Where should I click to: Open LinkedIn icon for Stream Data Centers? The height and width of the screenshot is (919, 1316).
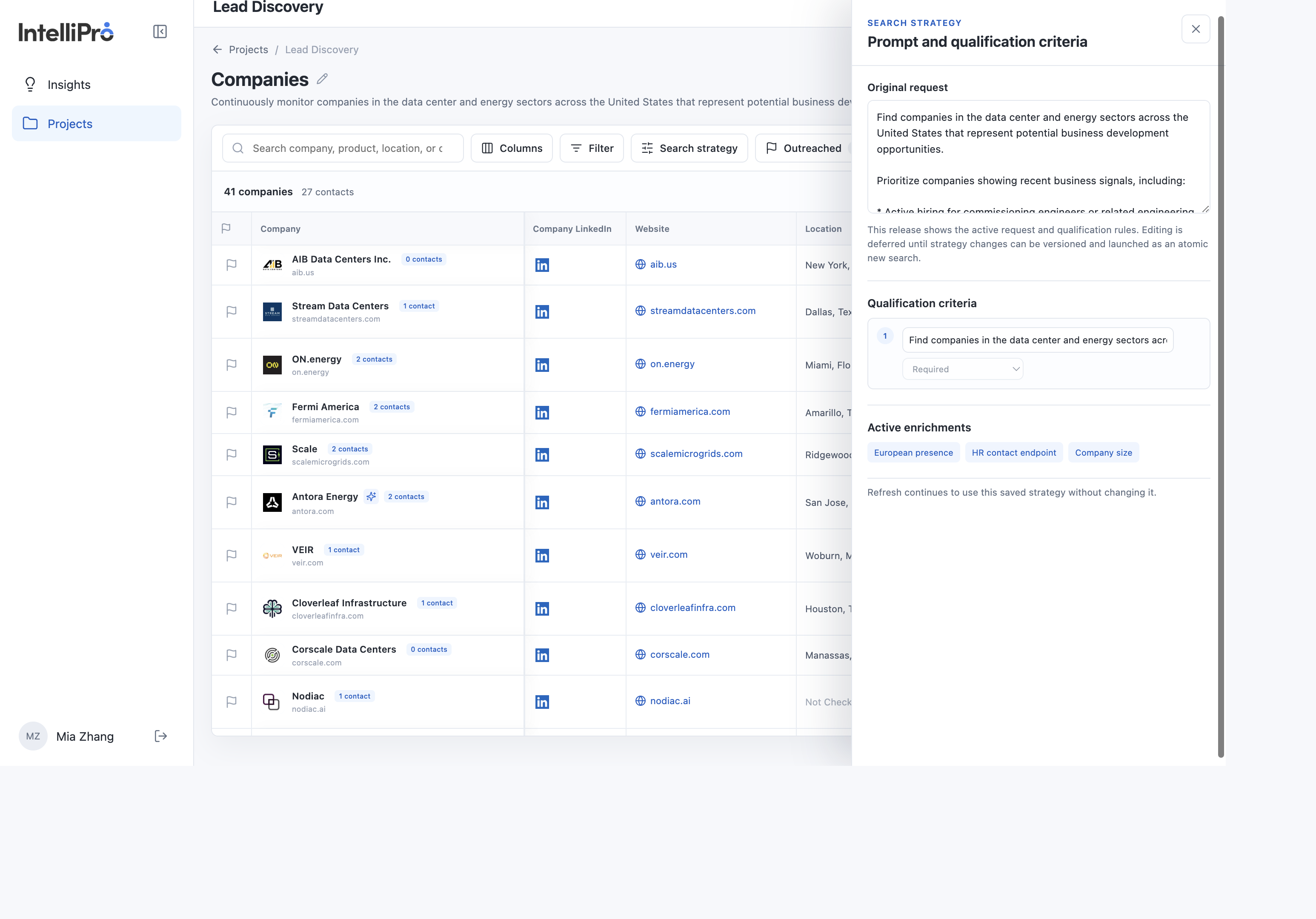click(x=542, y=312)
